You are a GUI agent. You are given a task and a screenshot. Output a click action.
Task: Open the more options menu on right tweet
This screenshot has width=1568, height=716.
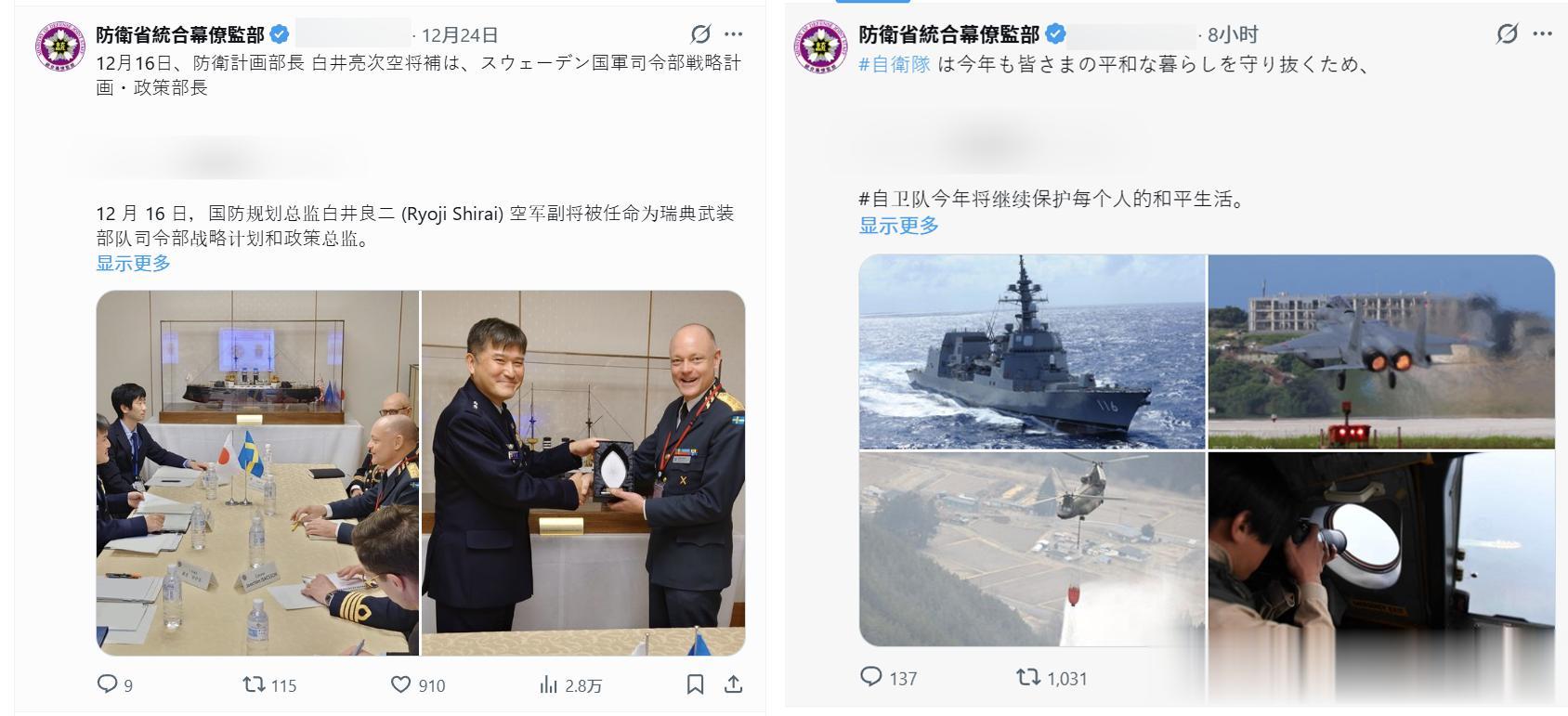(1543, 34)
